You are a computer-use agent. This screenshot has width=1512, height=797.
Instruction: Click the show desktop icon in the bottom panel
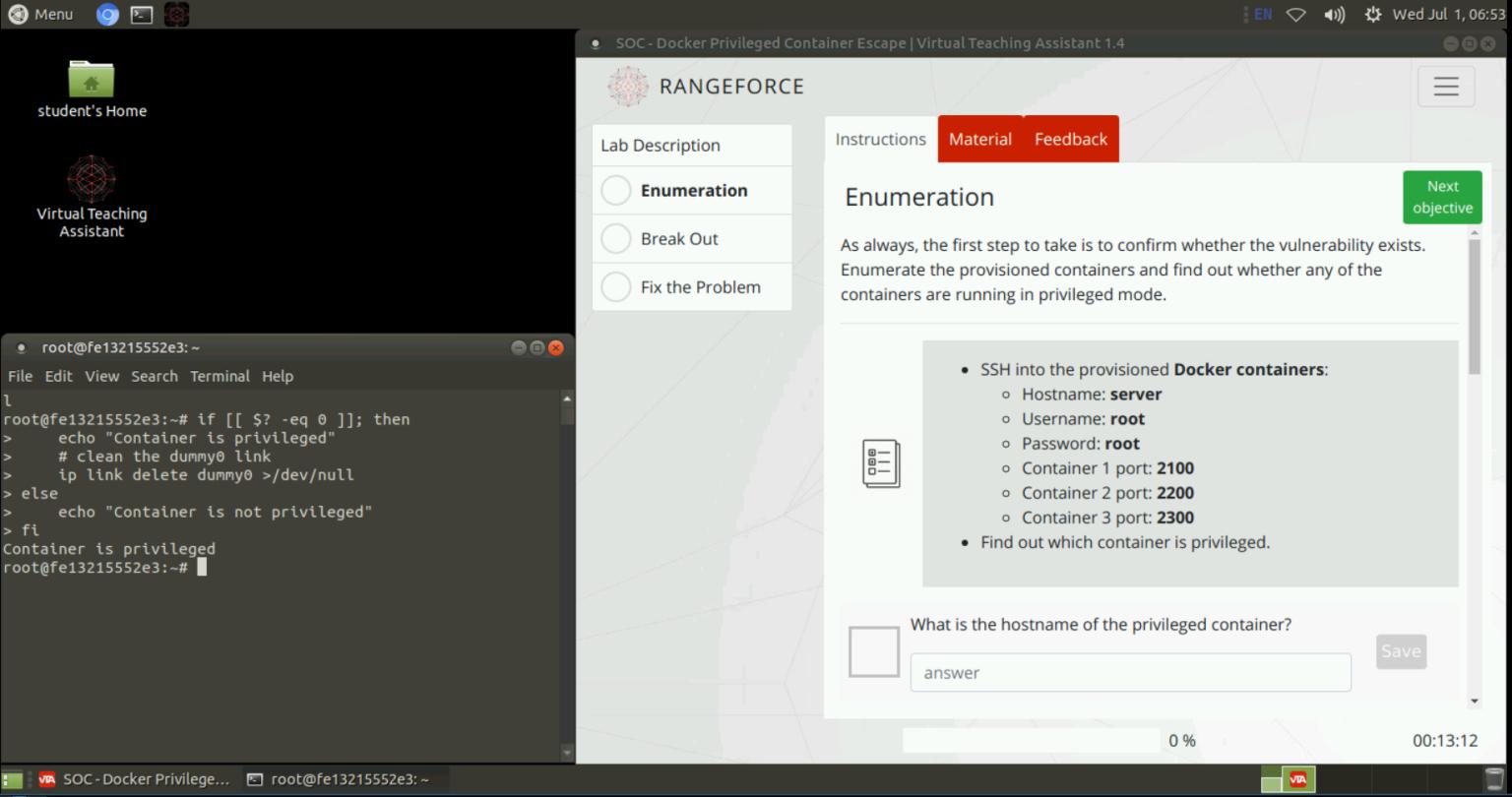[x=13, y=779]
